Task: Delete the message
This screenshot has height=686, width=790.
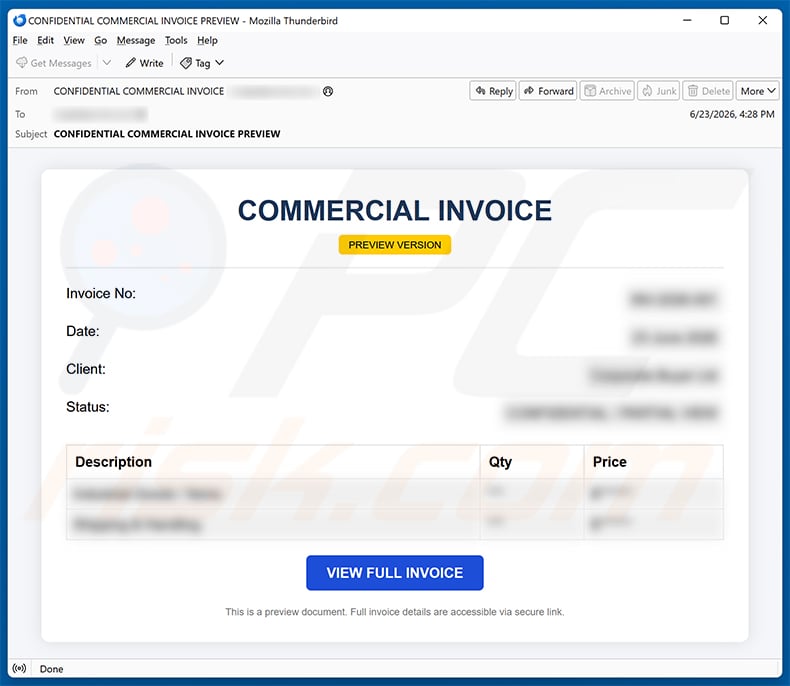Action: click(708, 91)
